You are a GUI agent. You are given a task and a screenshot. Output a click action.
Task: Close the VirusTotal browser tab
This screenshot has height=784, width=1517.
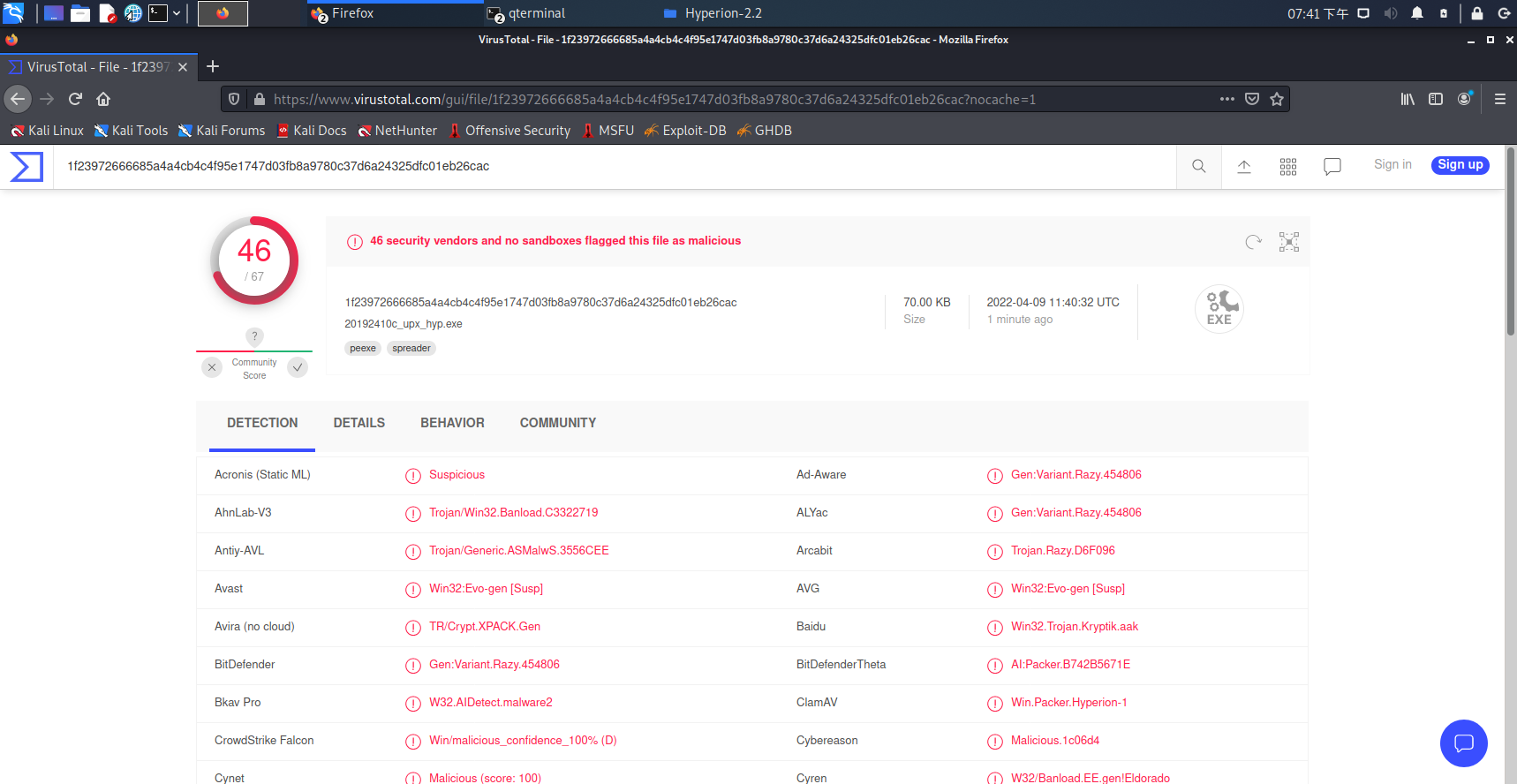(x=183, y=67)
